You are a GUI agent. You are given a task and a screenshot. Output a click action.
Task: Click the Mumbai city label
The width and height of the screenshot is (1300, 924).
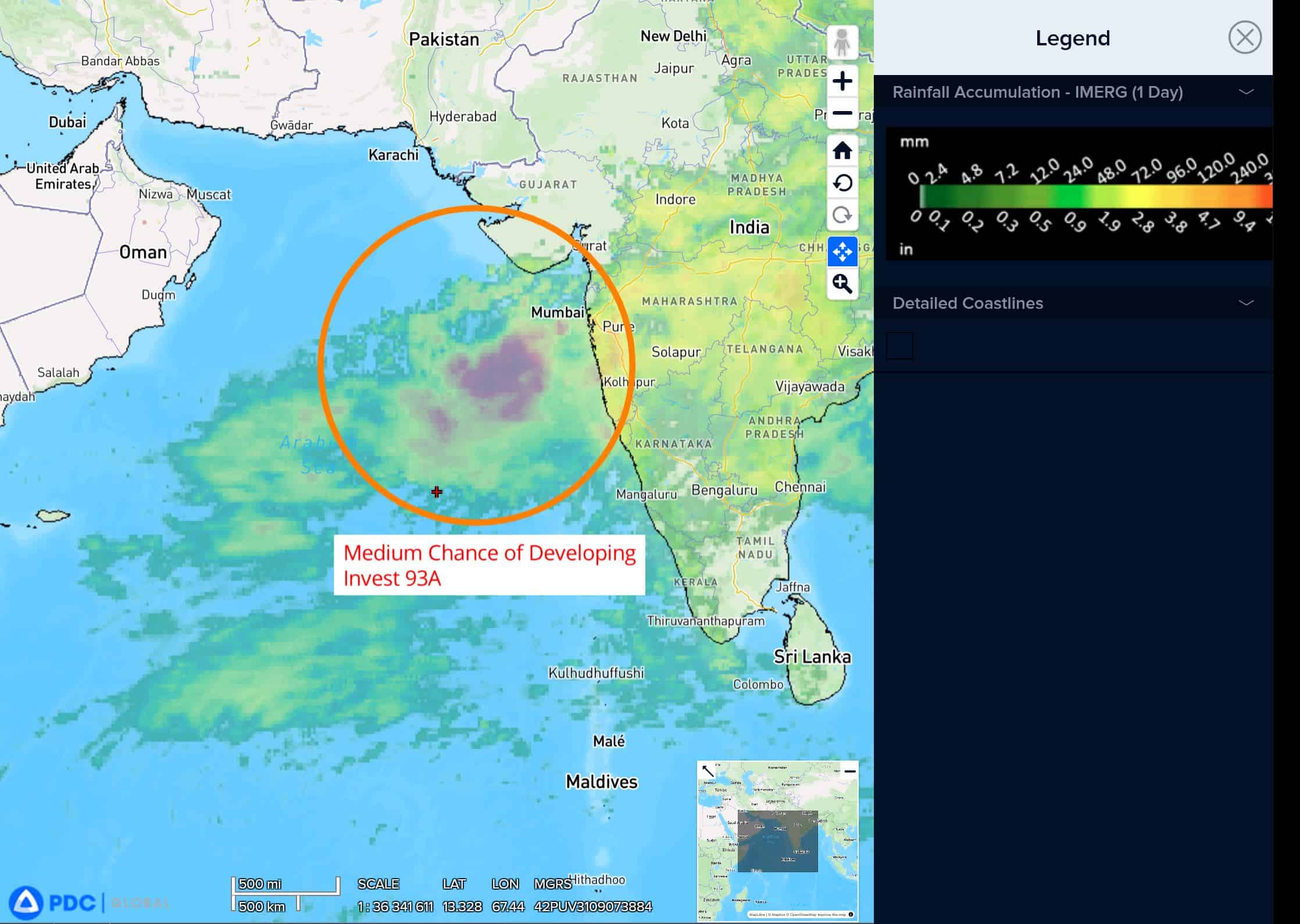click(x=557, y=312)
